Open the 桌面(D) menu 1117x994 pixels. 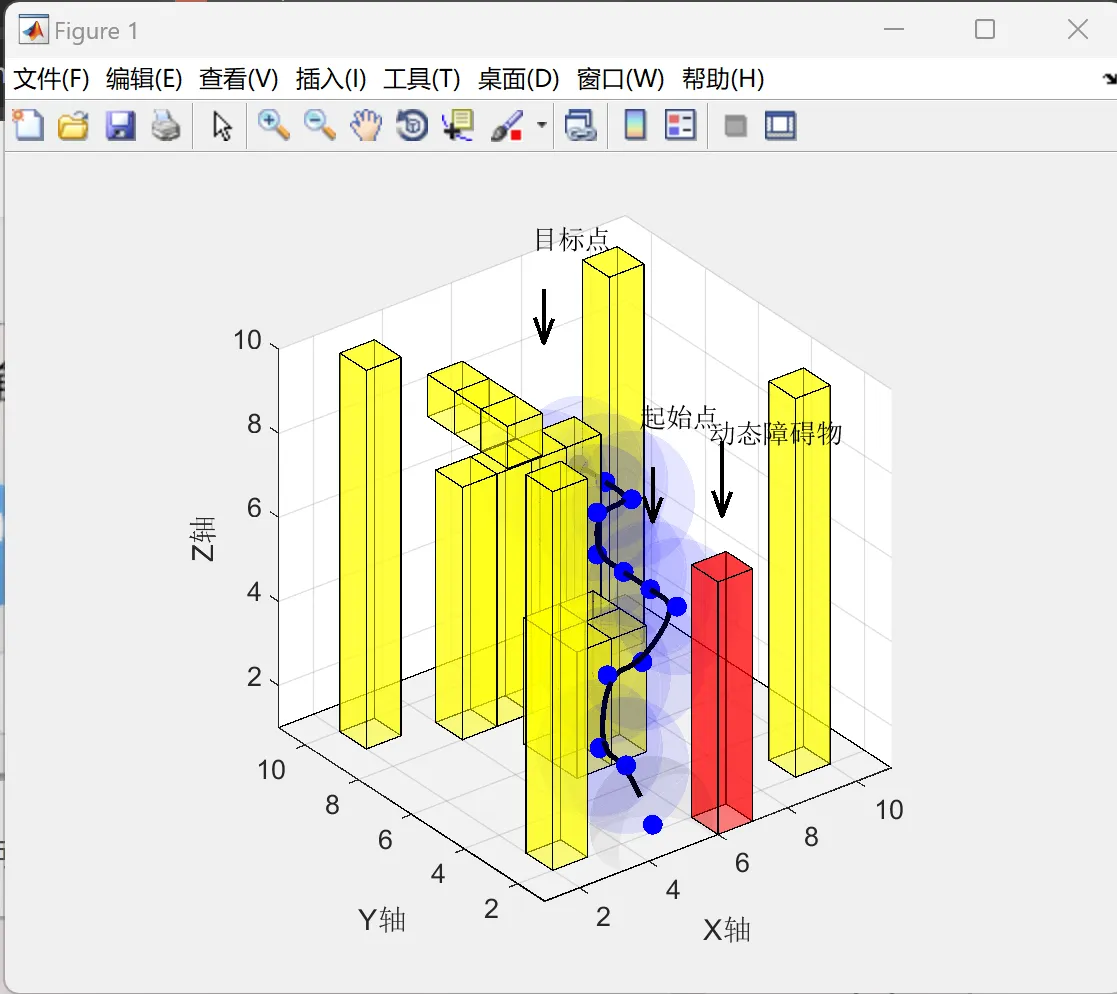tap(519, 78)
